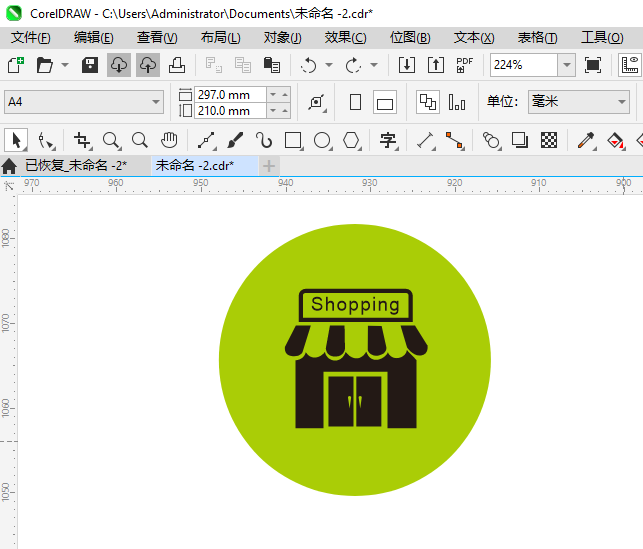Select the Color Eyedropper tool
This screenshot has width=643, height=549.
point(587,141)
